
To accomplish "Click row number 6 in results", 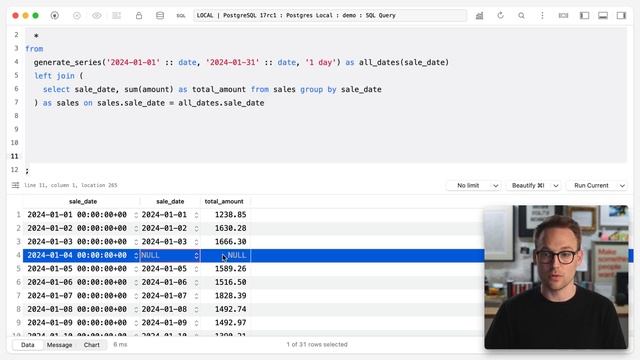I will point(18,282).
